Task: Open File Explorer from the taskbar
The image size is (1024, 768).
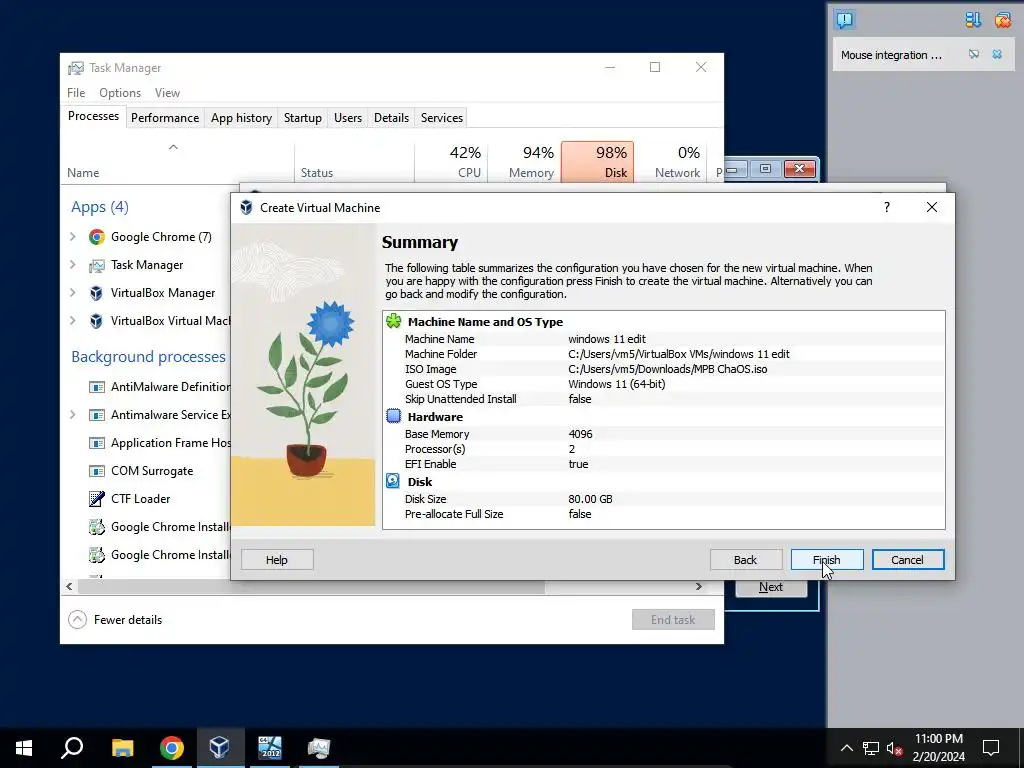Action: [122, 748]
